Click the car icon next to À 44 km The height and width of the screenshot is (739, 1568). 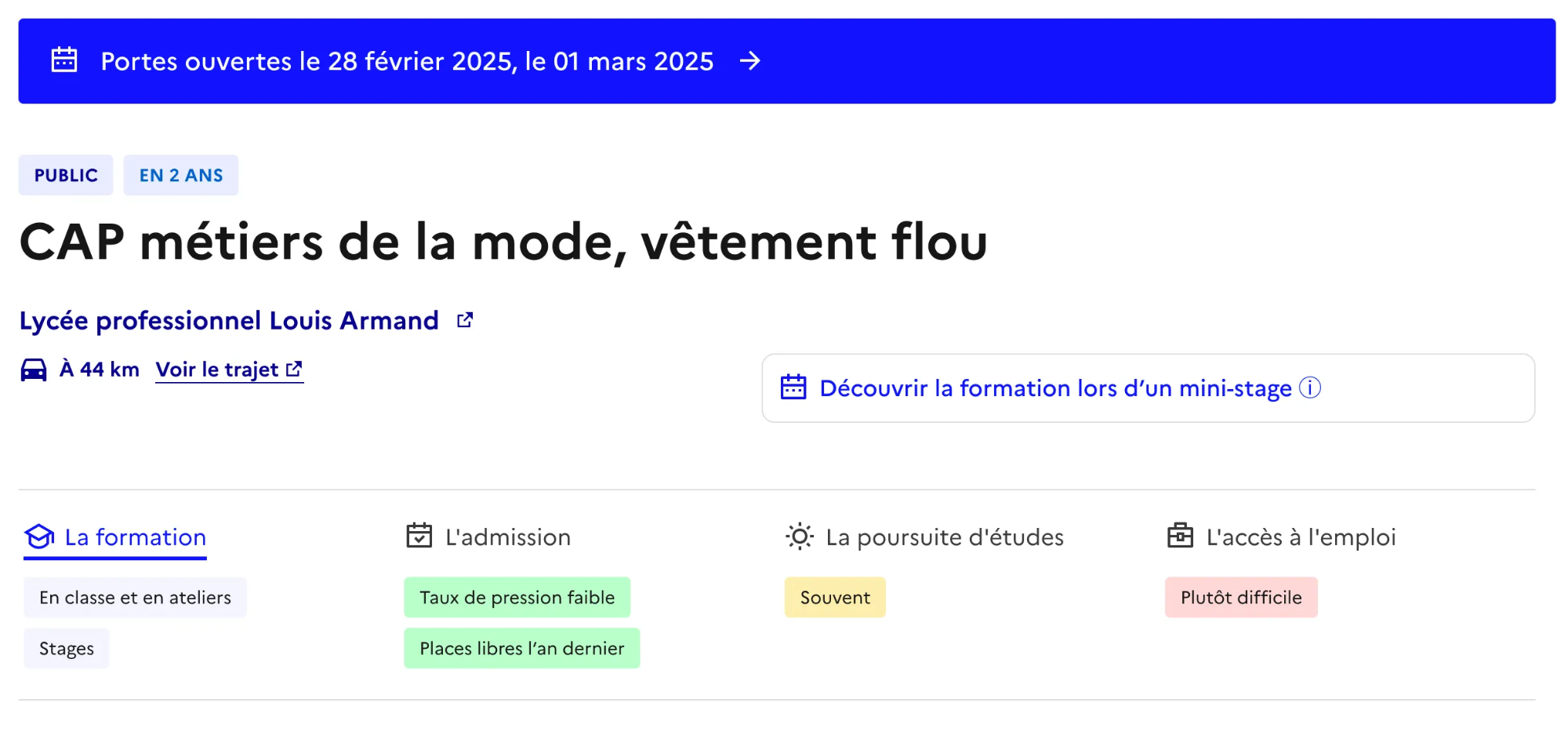click(33, 369)
